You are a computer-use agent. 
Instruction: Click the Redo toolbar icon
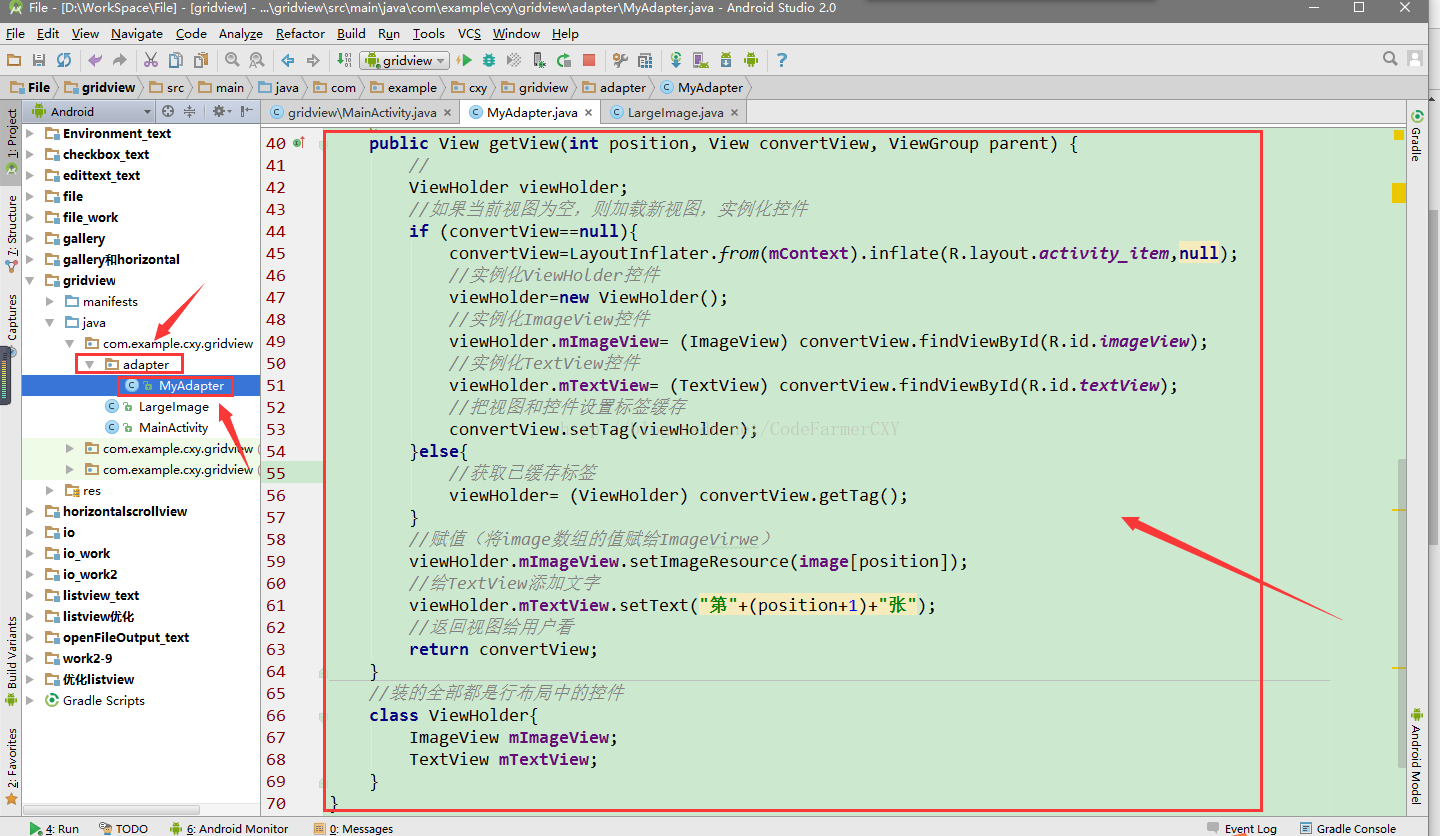click(120, 60)
